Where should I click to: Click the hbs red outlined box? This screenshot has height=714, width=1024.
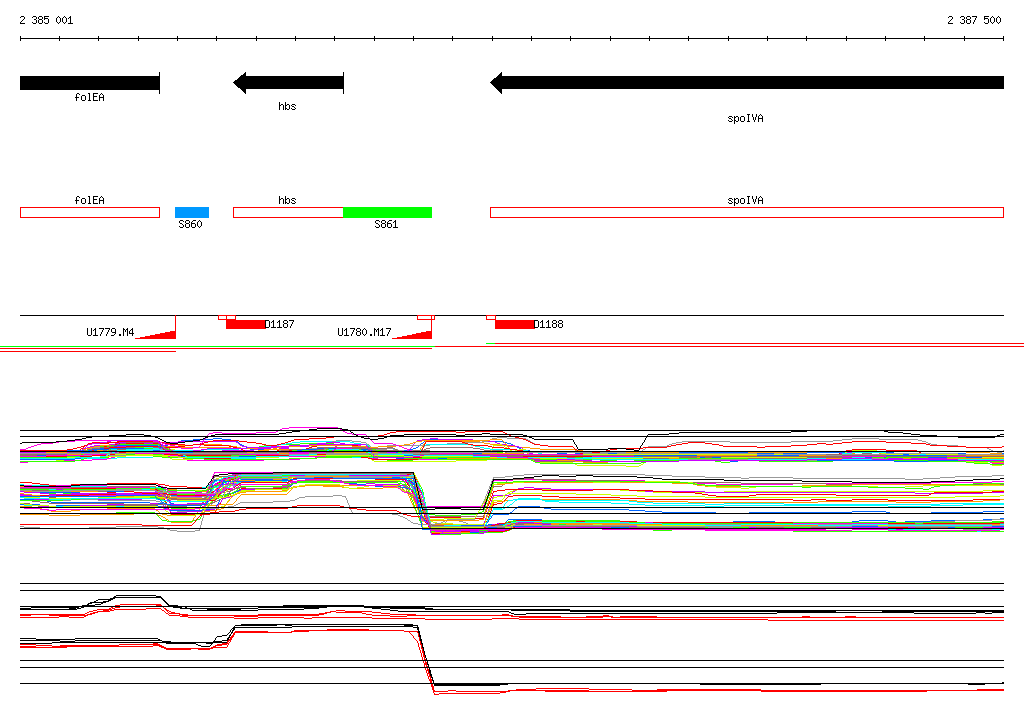click(289, 212)
